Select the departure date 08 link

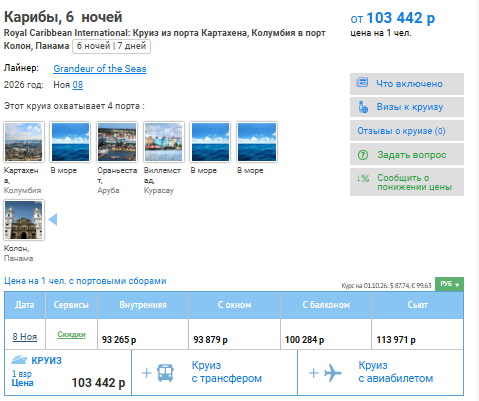coord(78,85)
